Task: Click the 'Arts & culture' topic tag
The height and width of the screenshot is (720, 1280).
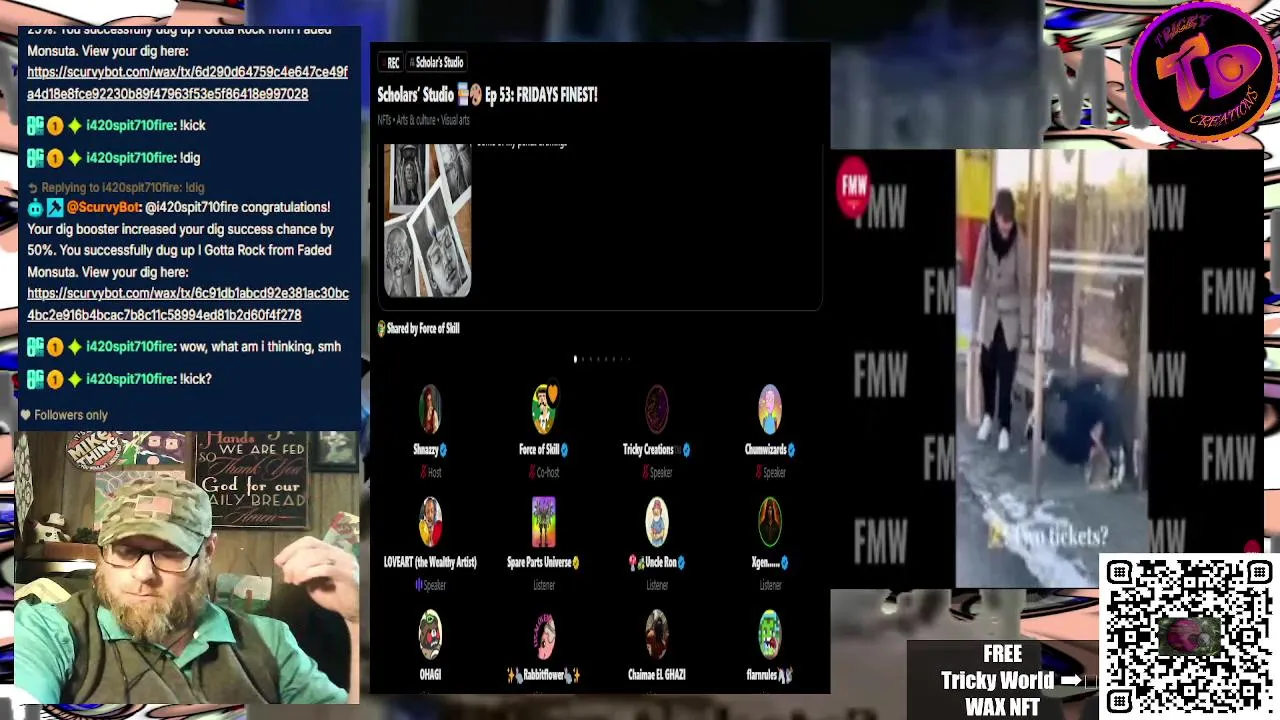Action: pyautogui.click(x=417, y=120)
